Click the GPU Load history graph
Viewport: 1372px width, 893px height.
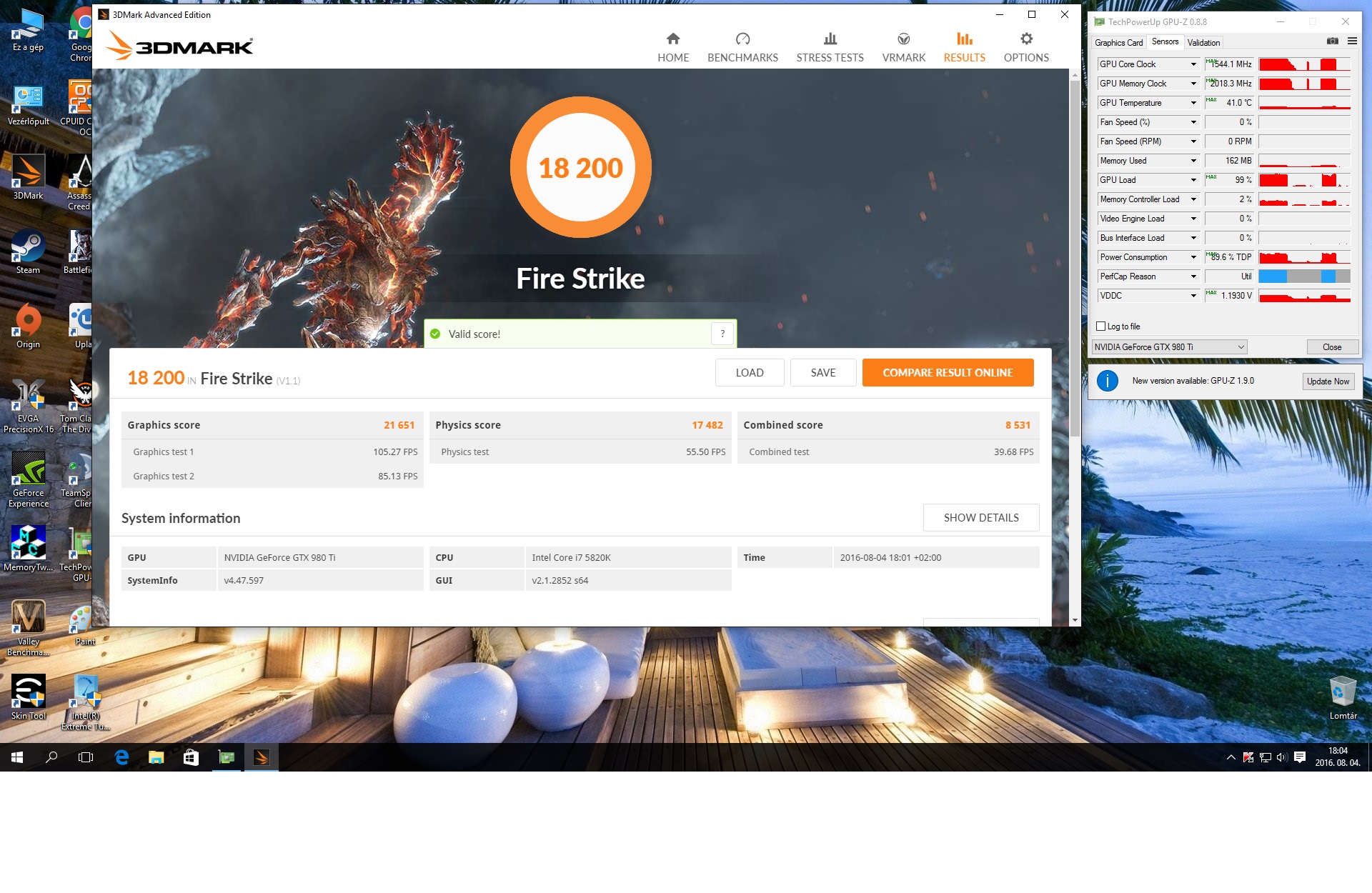(x=1304, y=180)
